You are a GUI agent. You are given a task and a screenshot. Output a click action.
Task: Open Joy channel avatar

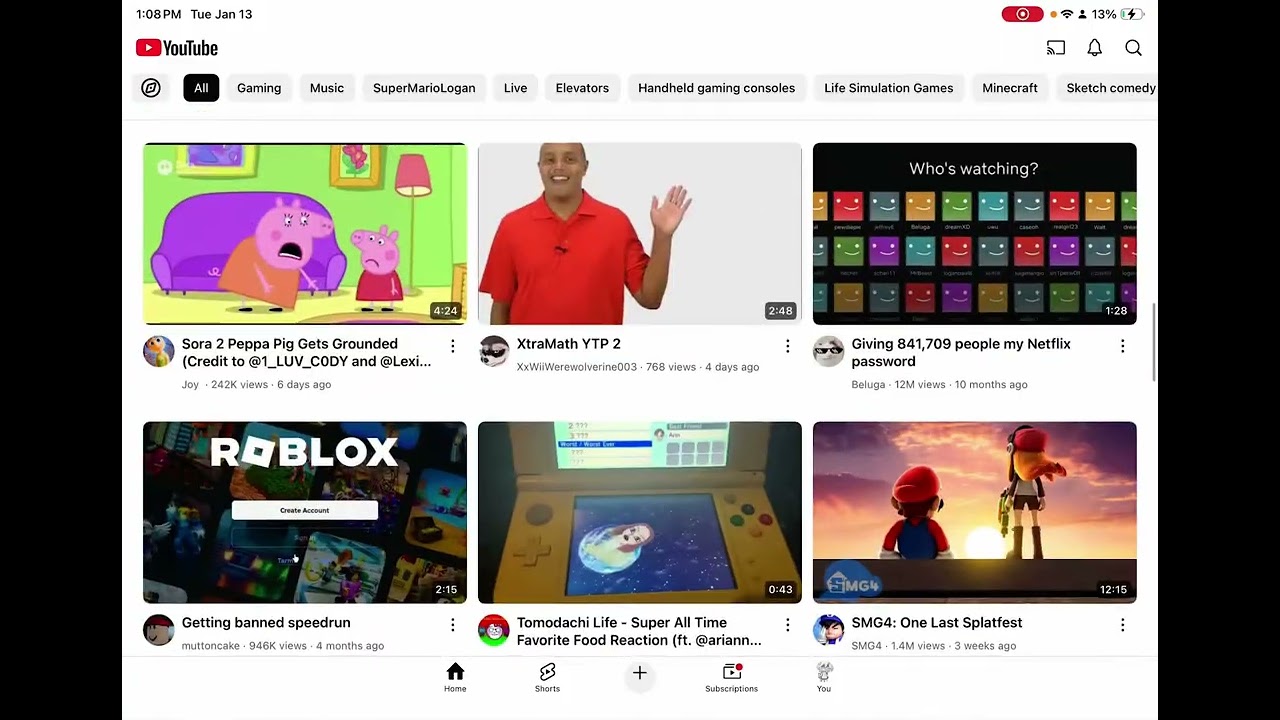coord(159,351)
